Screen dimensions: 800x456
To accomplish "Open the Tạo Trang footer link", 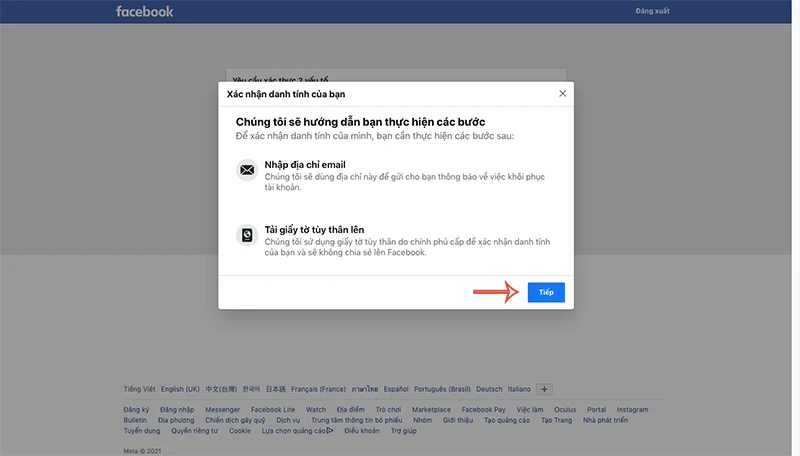I will pos(557,420).
